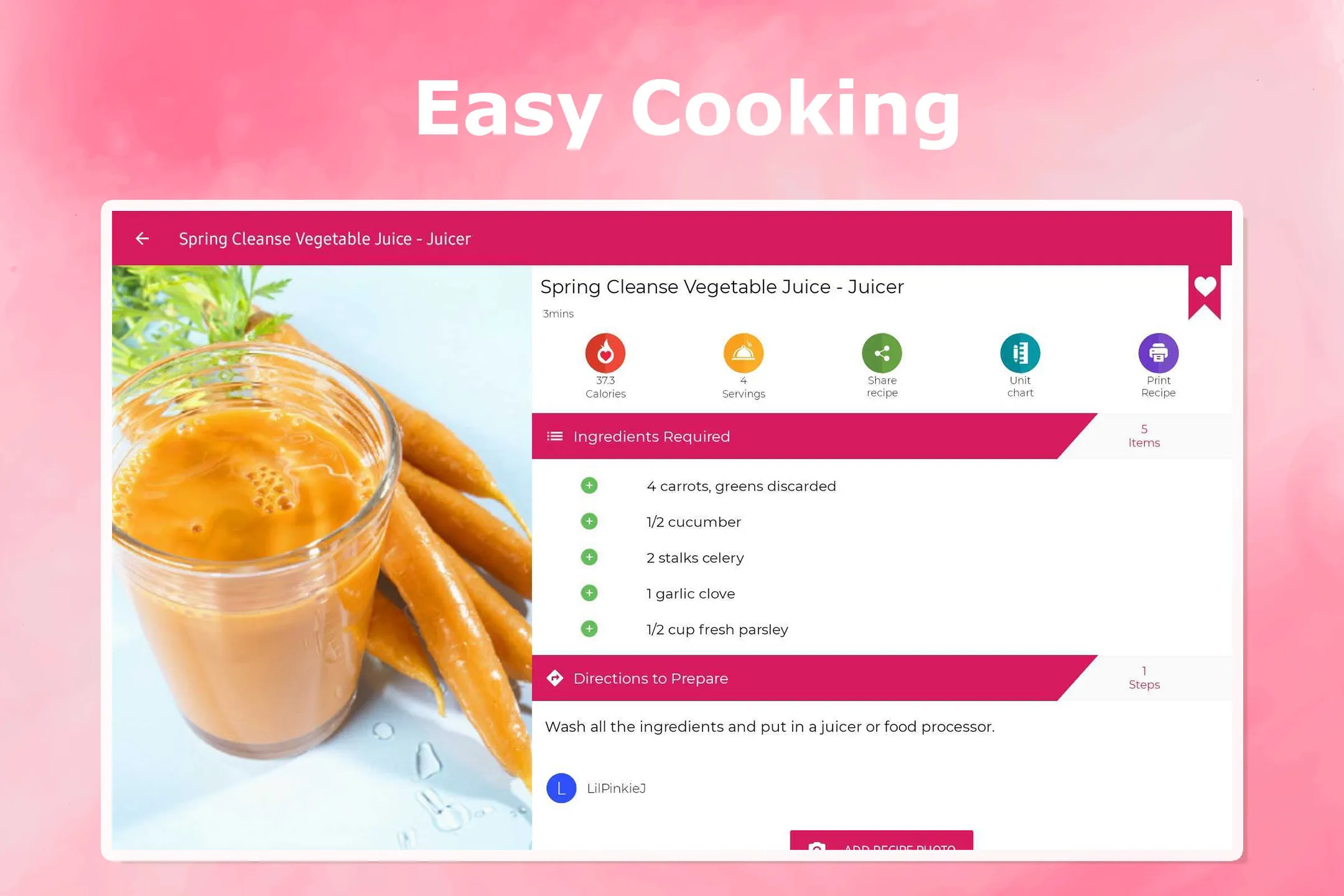This screenshot has width=1344, height=896.
Task: Click the Directions to Prepare section icon
Action: click(555, 678)
